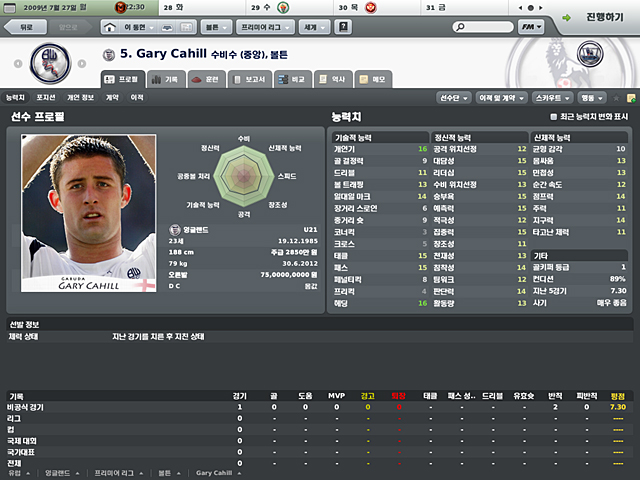
Task: Expand the 이적 및 계약 dropdown
Action: [501, 98]
